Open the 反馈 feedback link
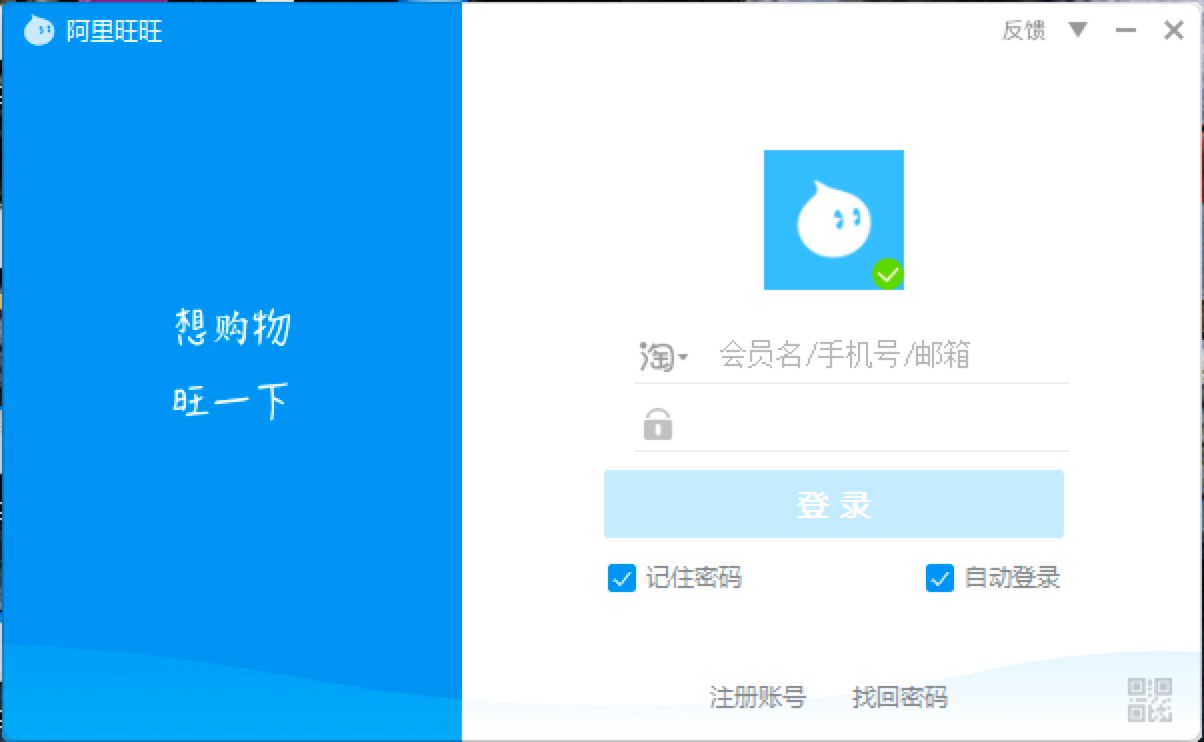1204x742 pixels. (1023, 31)
